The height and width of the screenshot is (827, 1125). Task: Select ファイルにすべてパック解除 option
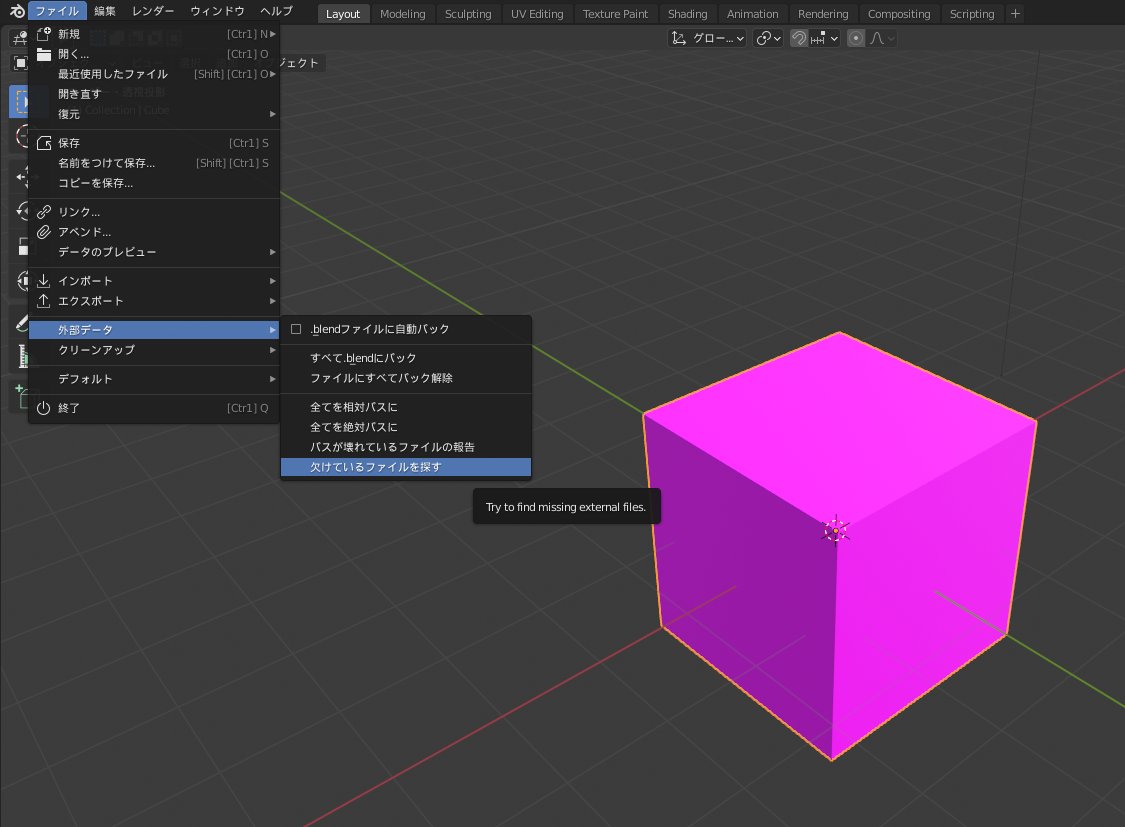click(x=406, y=378)
